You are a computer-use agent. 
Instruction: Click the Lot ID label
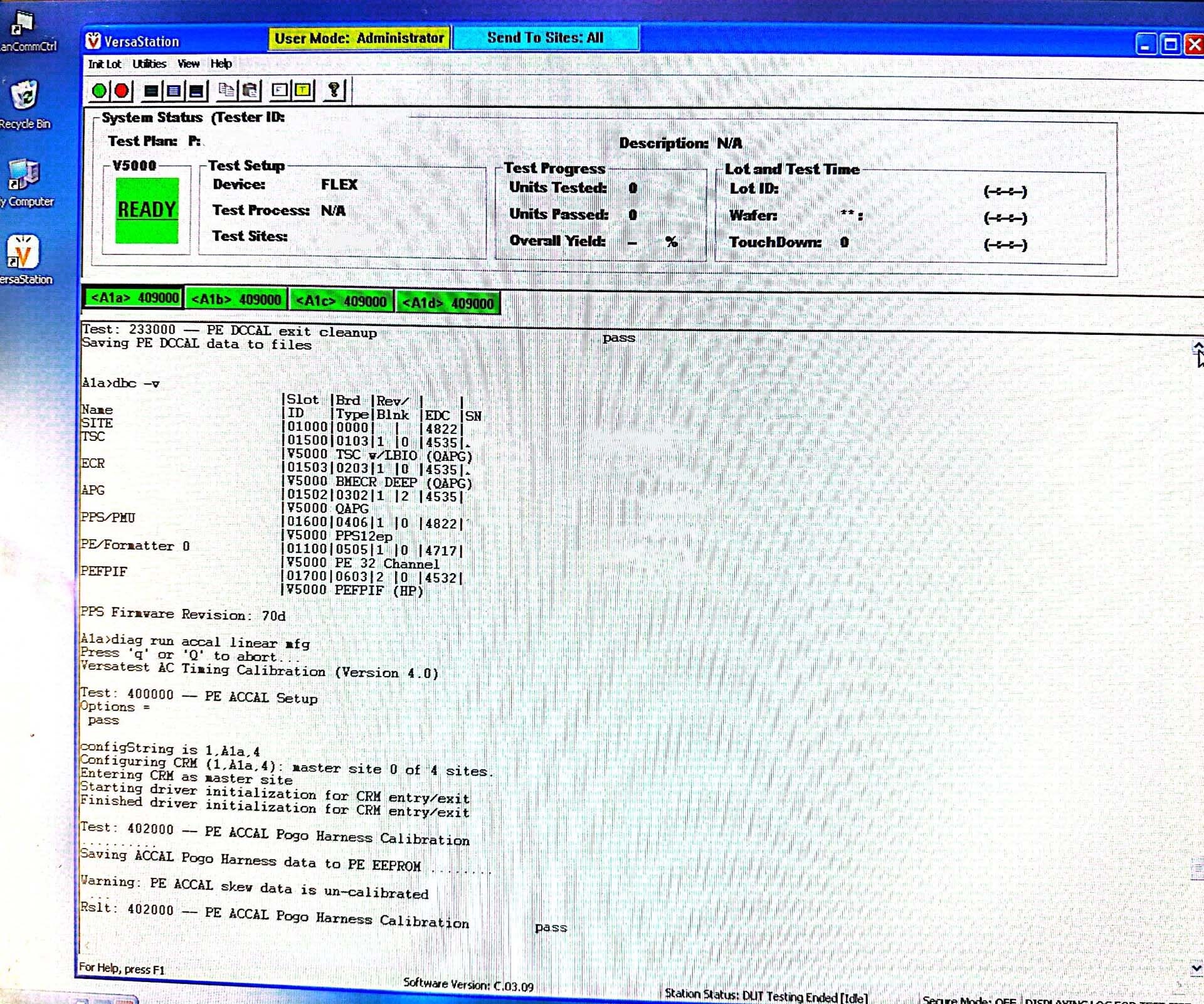[x=754, y=188]
